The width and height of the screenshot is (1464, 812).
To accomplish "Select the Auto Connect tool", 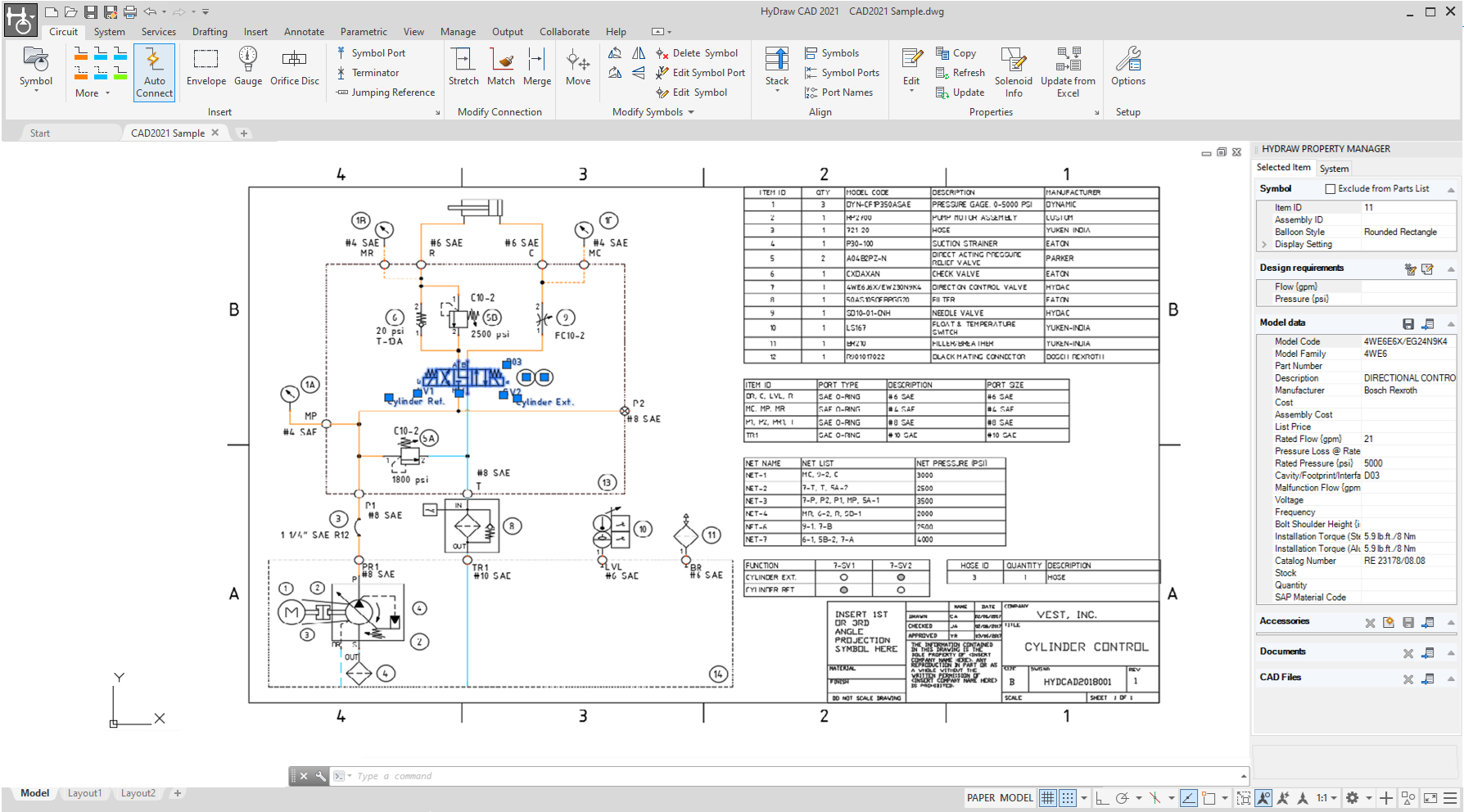I will (154, 72).
